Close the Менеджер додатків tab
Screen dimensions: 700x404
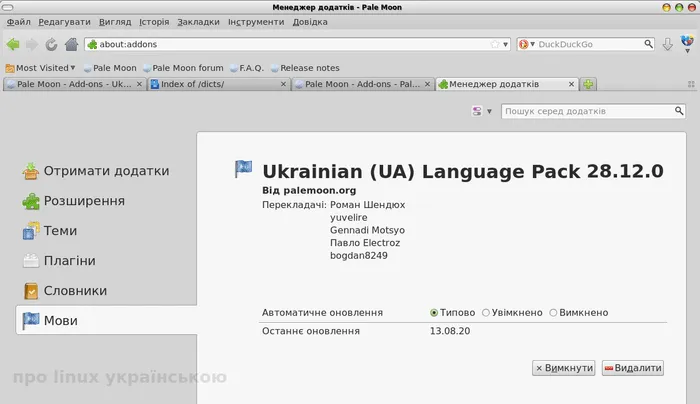(571, 84)
